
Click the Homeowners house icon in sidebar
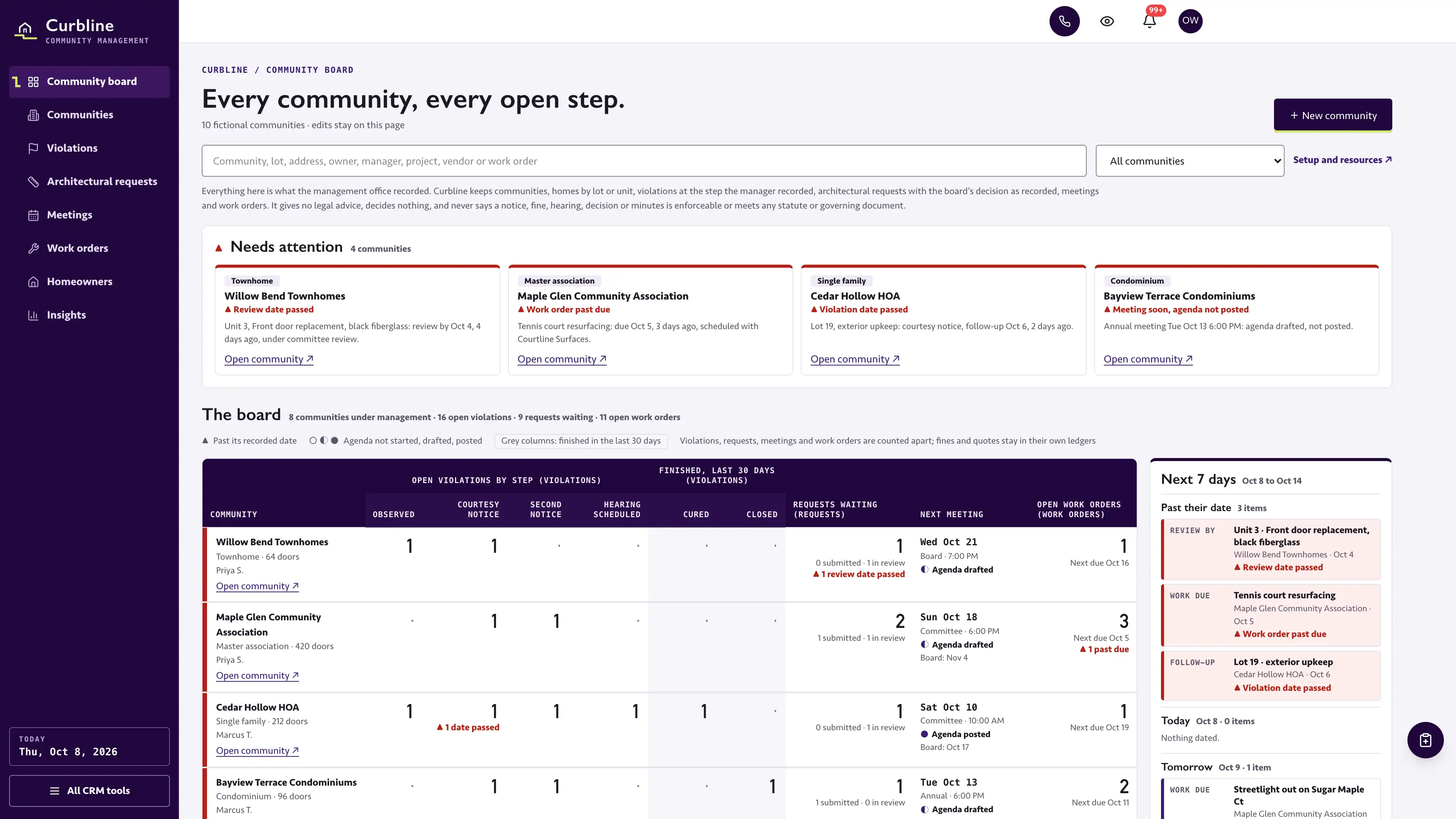33,281
